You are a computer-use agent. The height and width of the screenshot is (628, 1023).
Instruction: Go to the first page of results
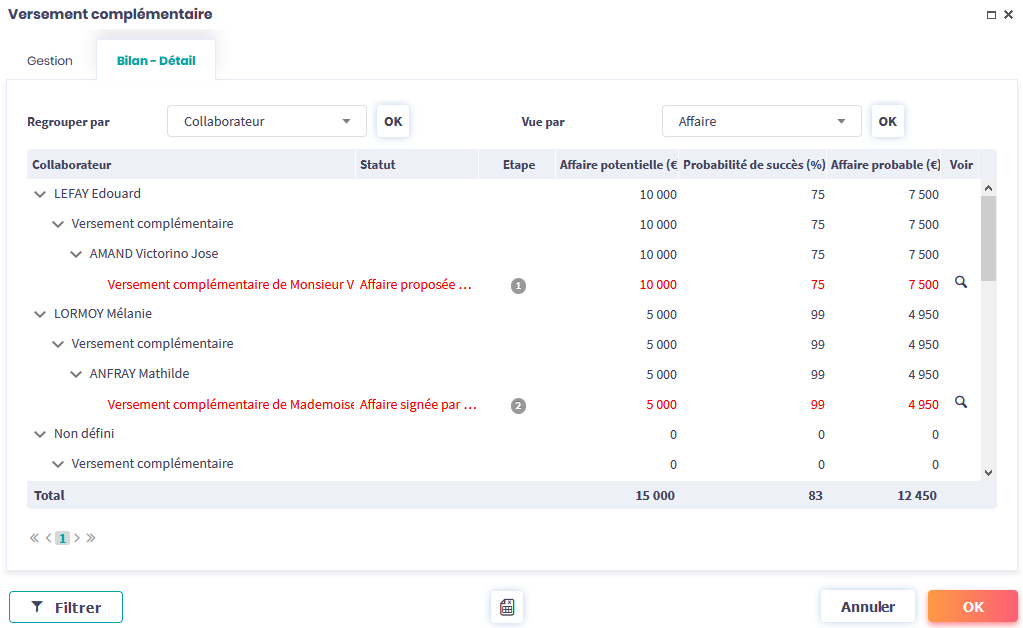click(x=35, y=538)
